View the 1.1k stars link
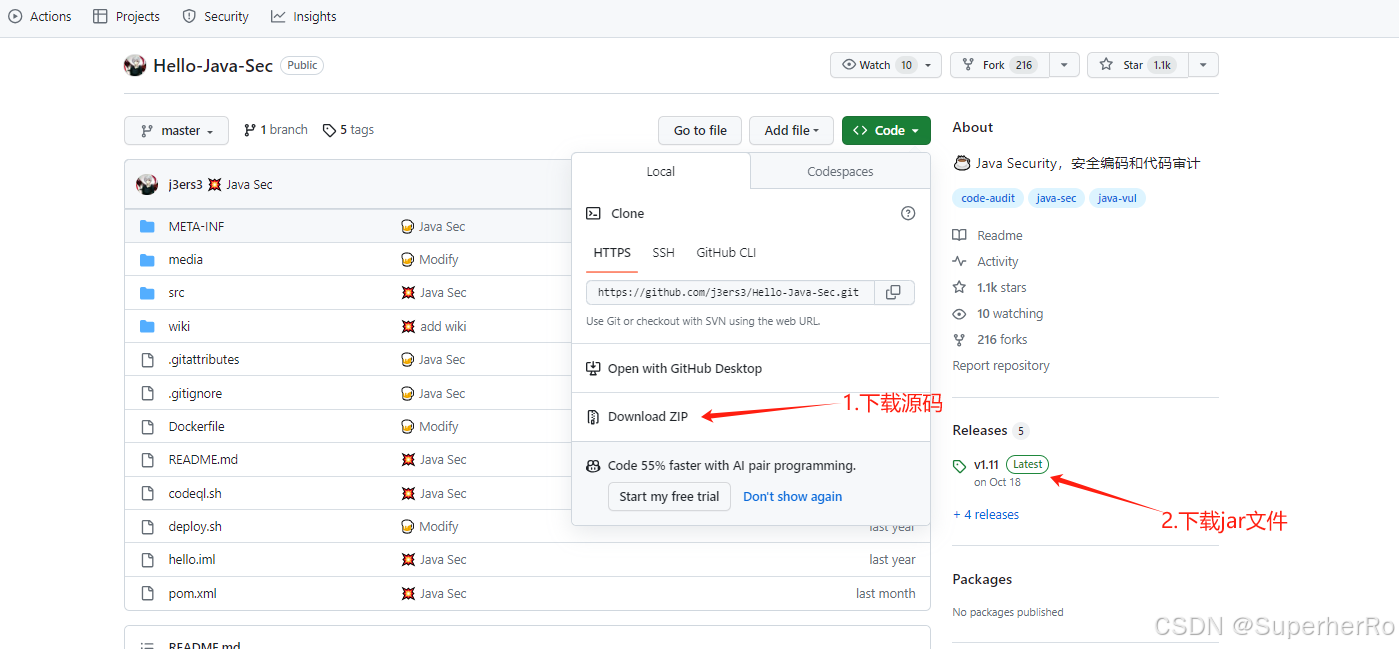Image resolution: width=1399 pixels, height=649 pixels. point(990,288)
